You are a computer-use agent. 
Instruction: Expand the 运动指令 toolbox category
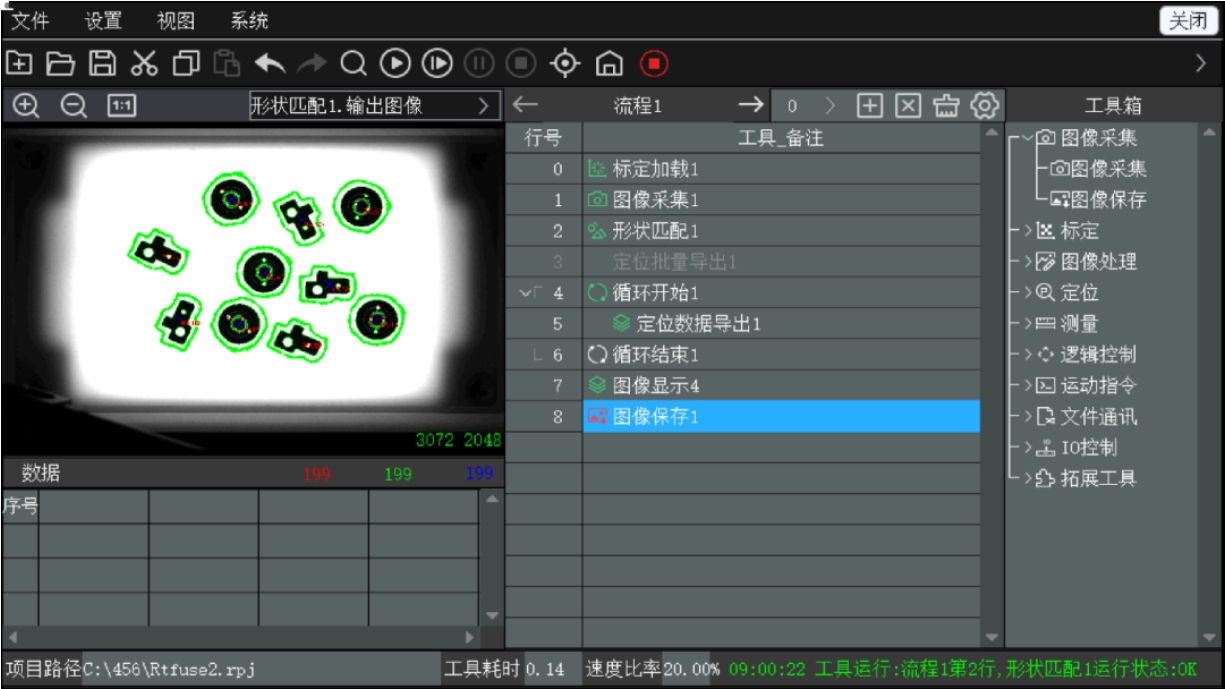[1027, 385]
